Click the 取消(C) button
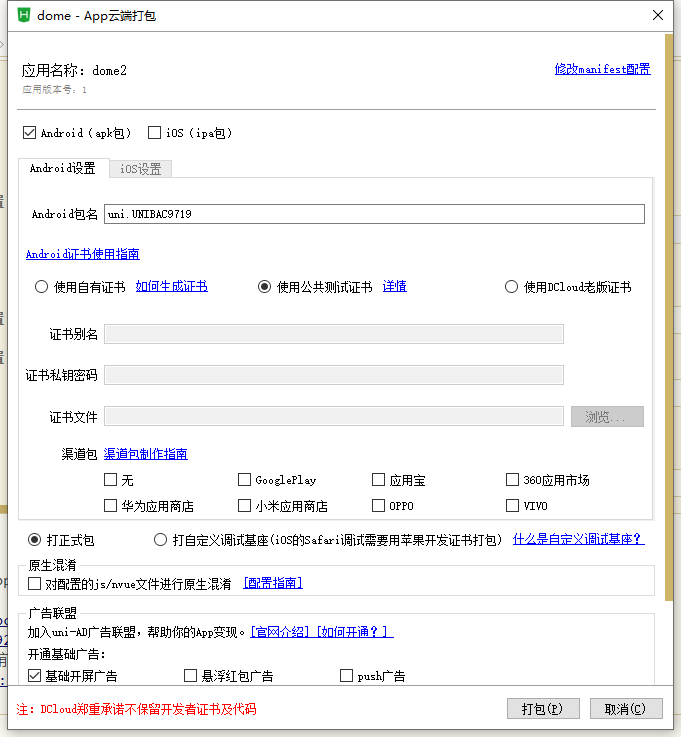 tap(625, 709)
